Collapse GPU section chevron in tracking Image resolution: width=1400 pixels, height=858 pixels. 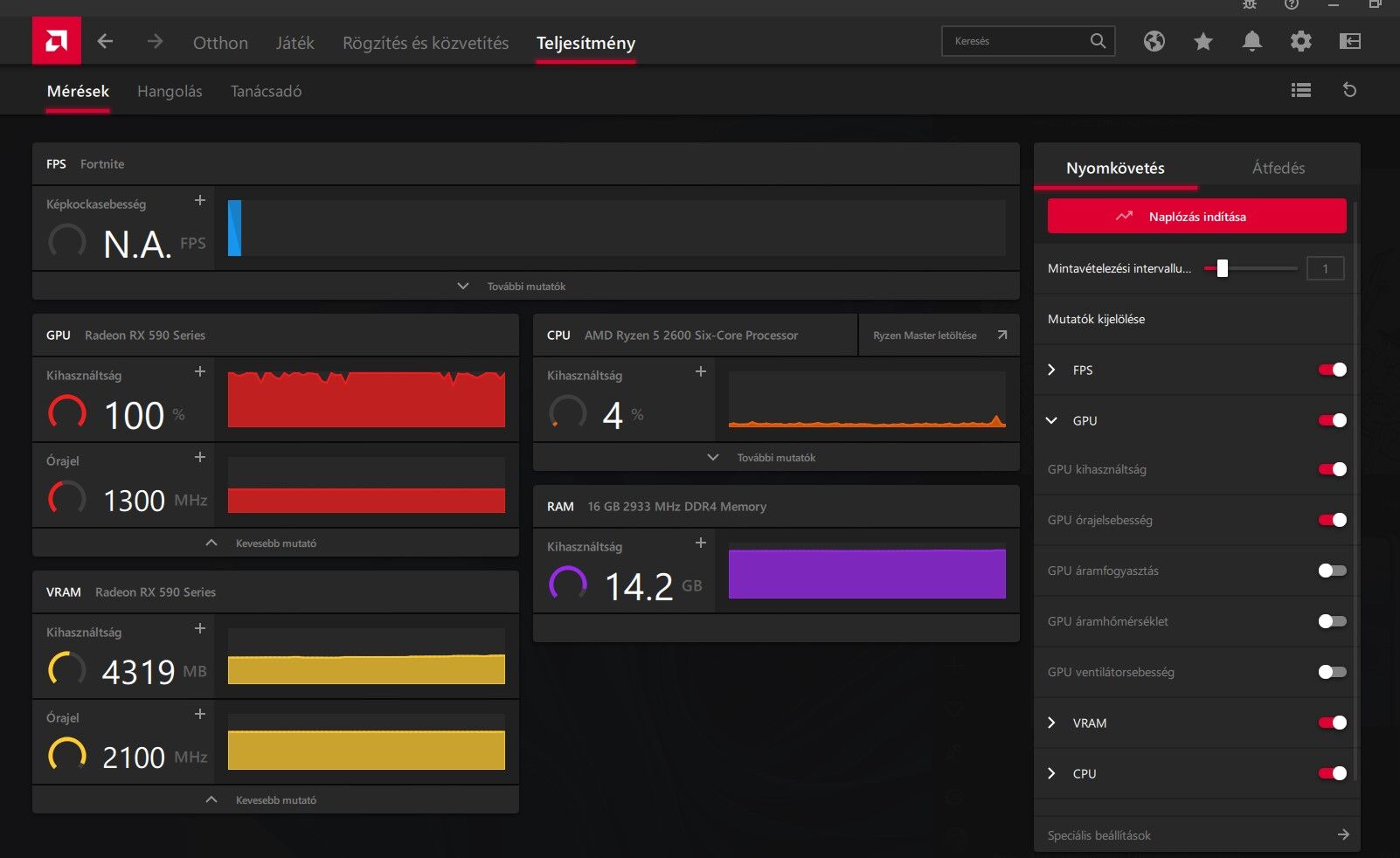pyautogui.click(x=1051, y=420)
